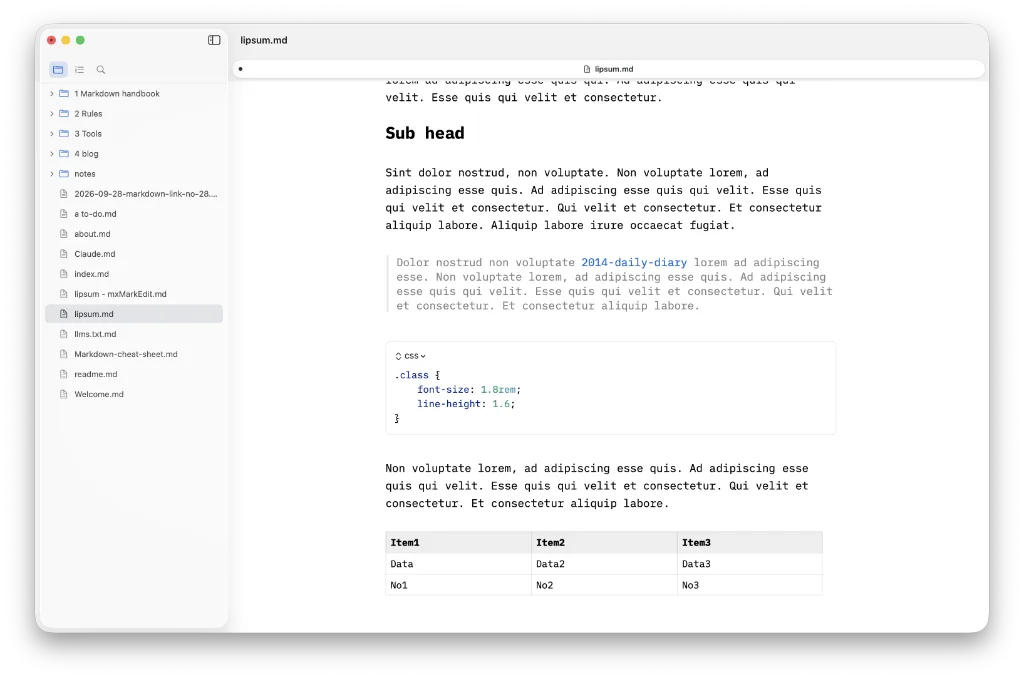The width and height of the screenshot is (1024, 679).
Task: Click the No1 table cell
Action: tap(458, 585)
